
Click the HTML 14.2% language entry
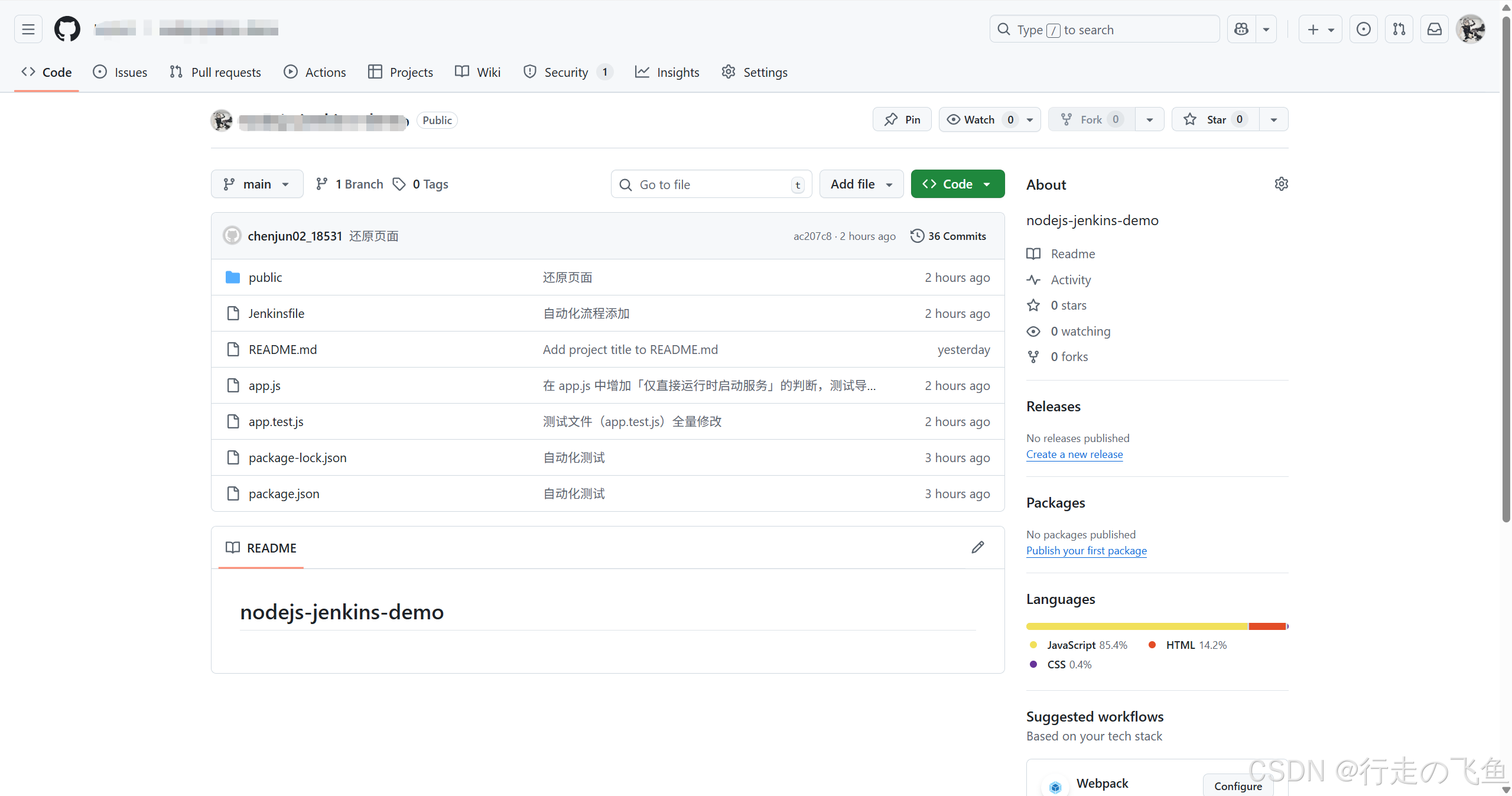[x=1187, y=645]
